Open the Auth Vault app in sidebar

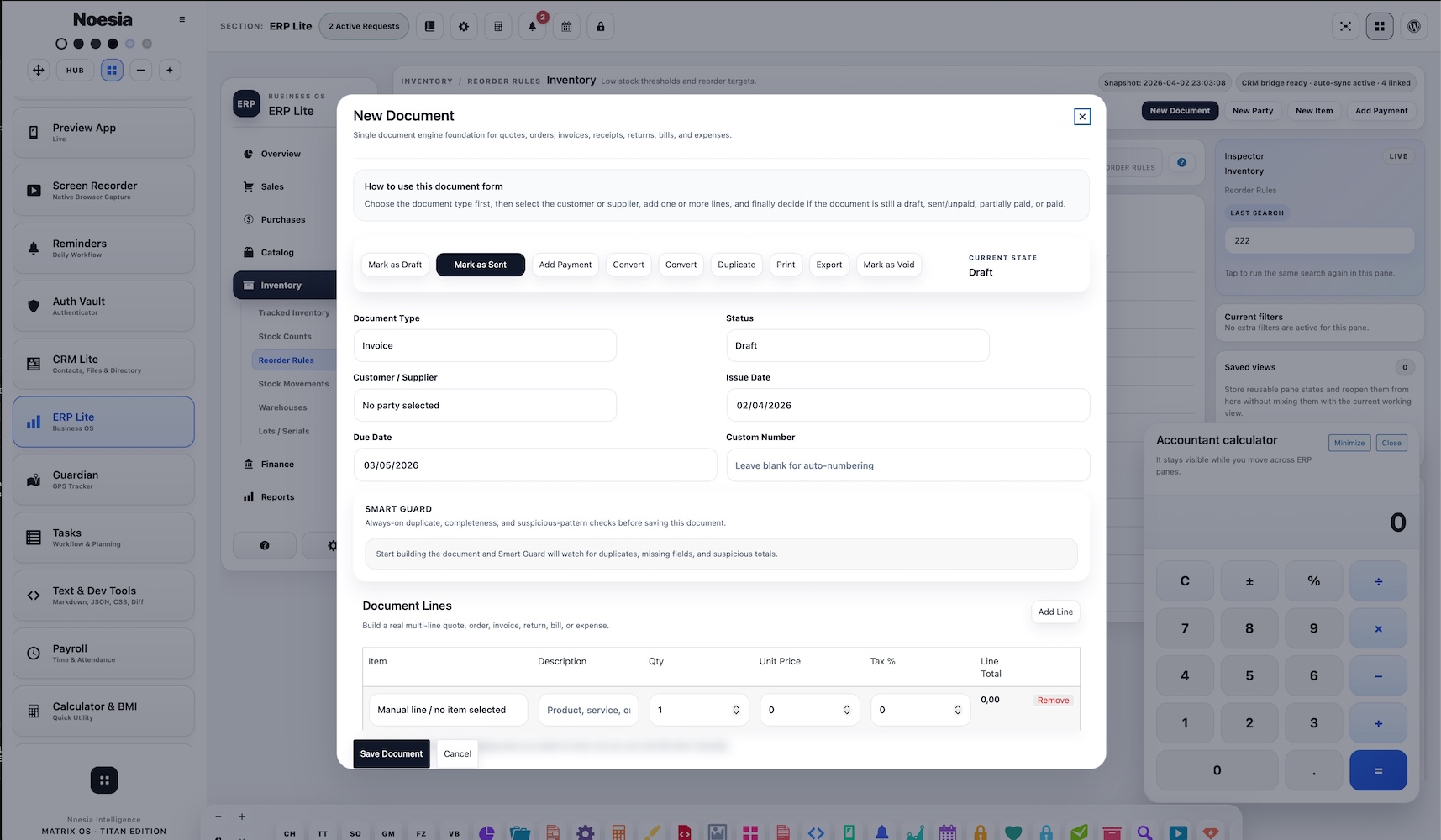(x=103, y=306)
